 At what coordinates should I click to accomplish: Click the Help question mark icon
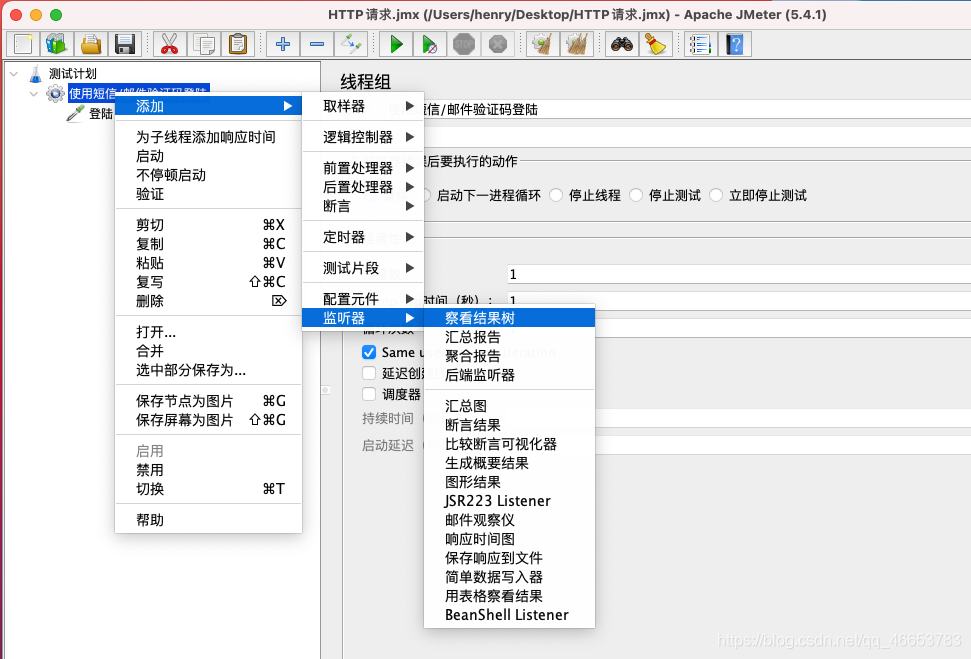[734, 44]
